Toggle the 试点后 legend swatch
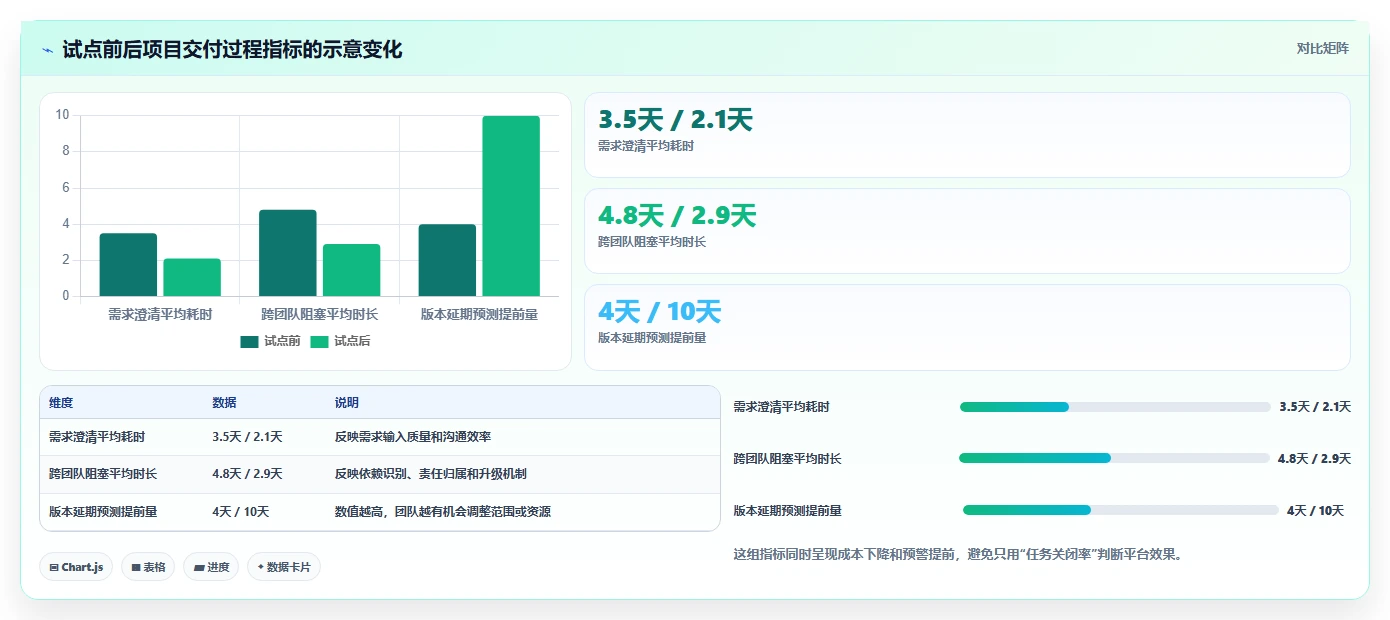1390x620 pixels. click(319, 342)
